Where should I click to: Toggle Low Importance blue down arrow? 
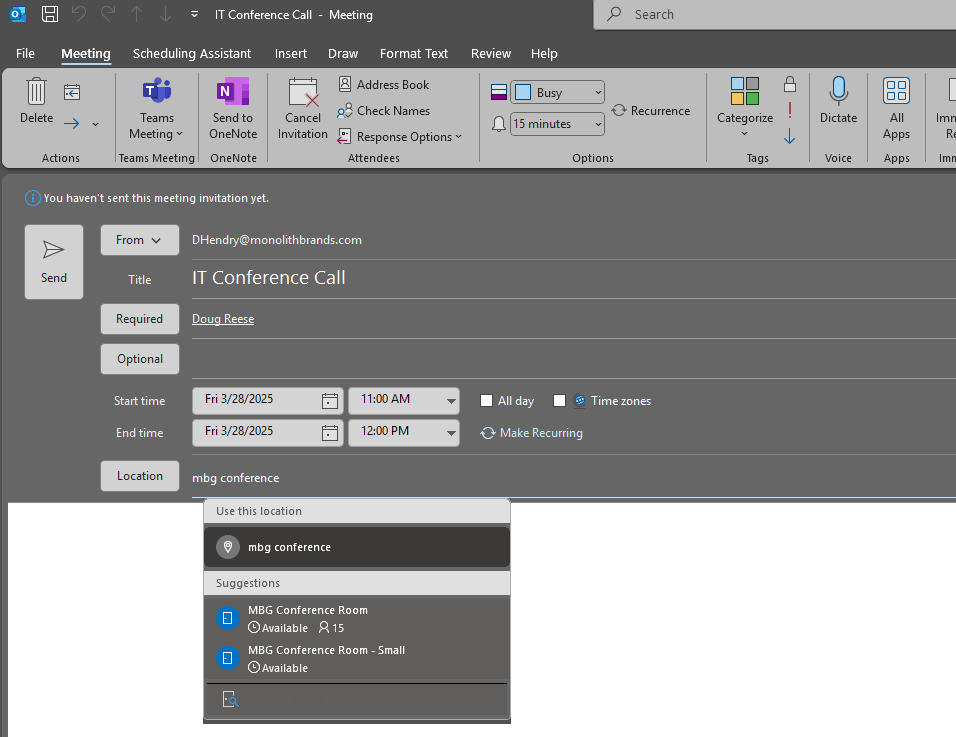pos(790,136)
